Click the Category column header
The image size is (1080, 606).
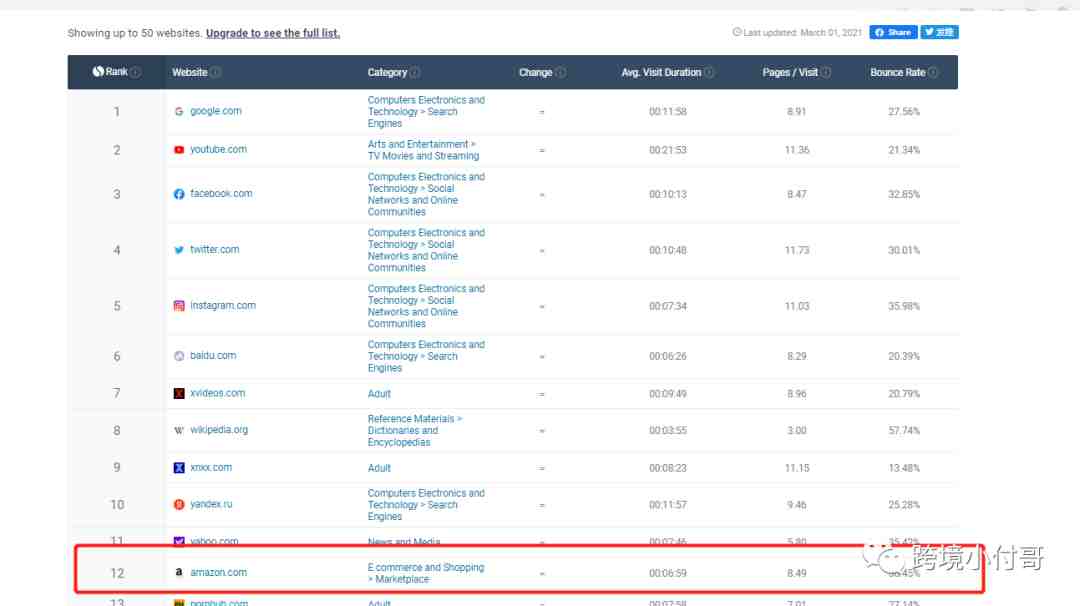(x=387, y=72)
